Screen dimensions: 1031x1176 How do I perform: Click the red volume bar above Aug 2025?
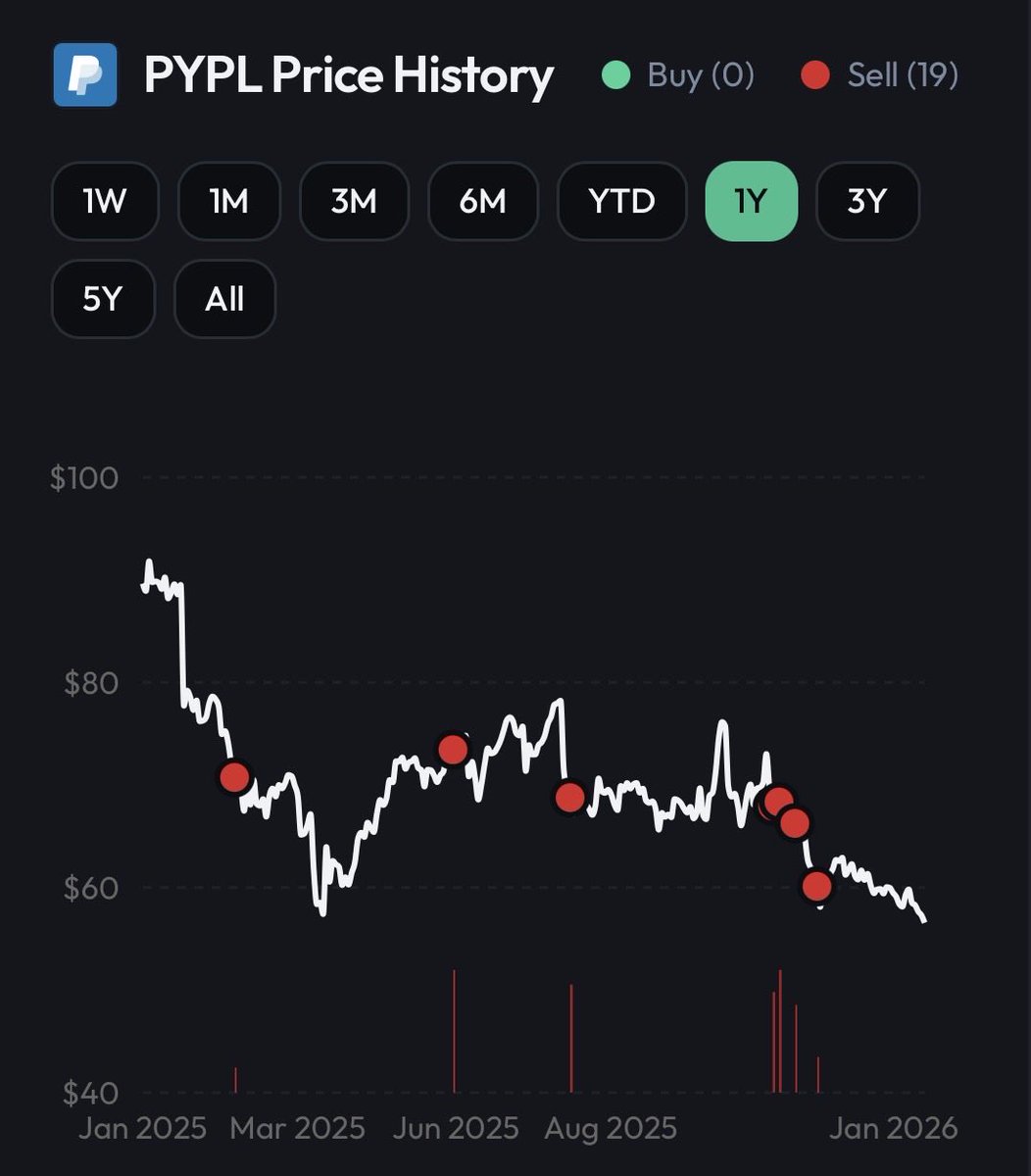point(571,1038)
